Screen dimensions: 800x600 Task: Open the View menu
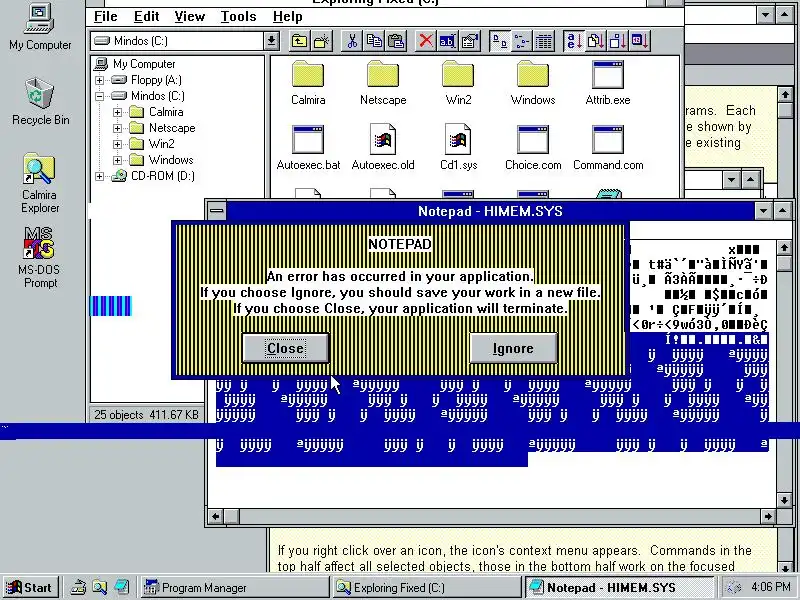point(189,16)
